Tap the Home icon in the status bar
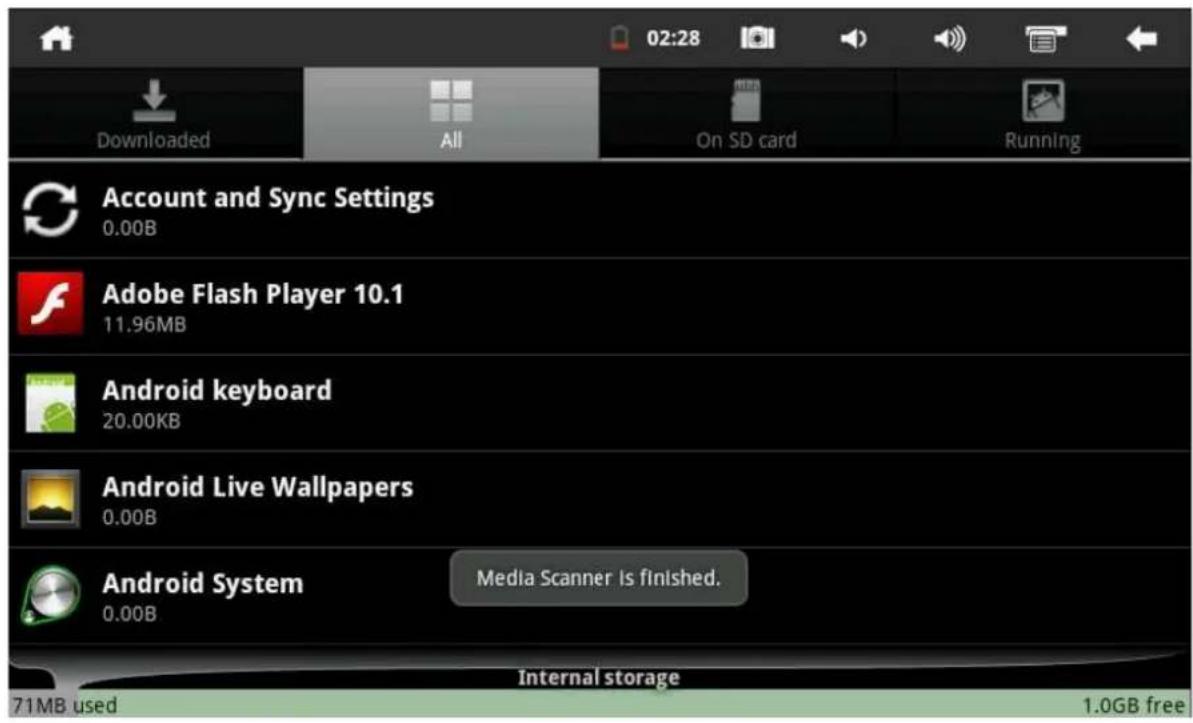 [x=56, y=38]
